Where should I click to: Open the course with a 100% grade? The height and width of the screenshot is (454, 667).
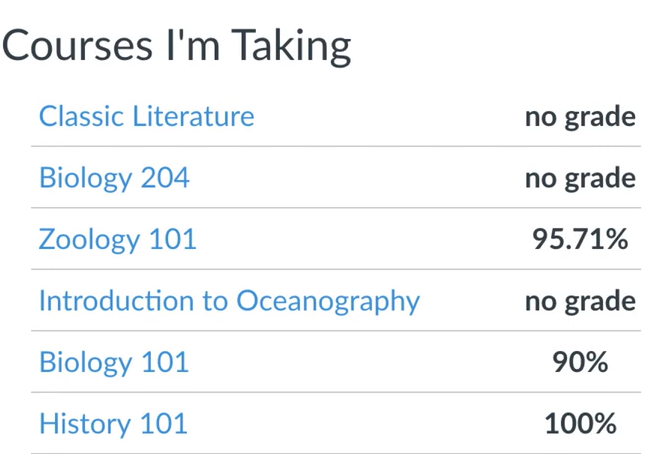click(x=113, y=423)
